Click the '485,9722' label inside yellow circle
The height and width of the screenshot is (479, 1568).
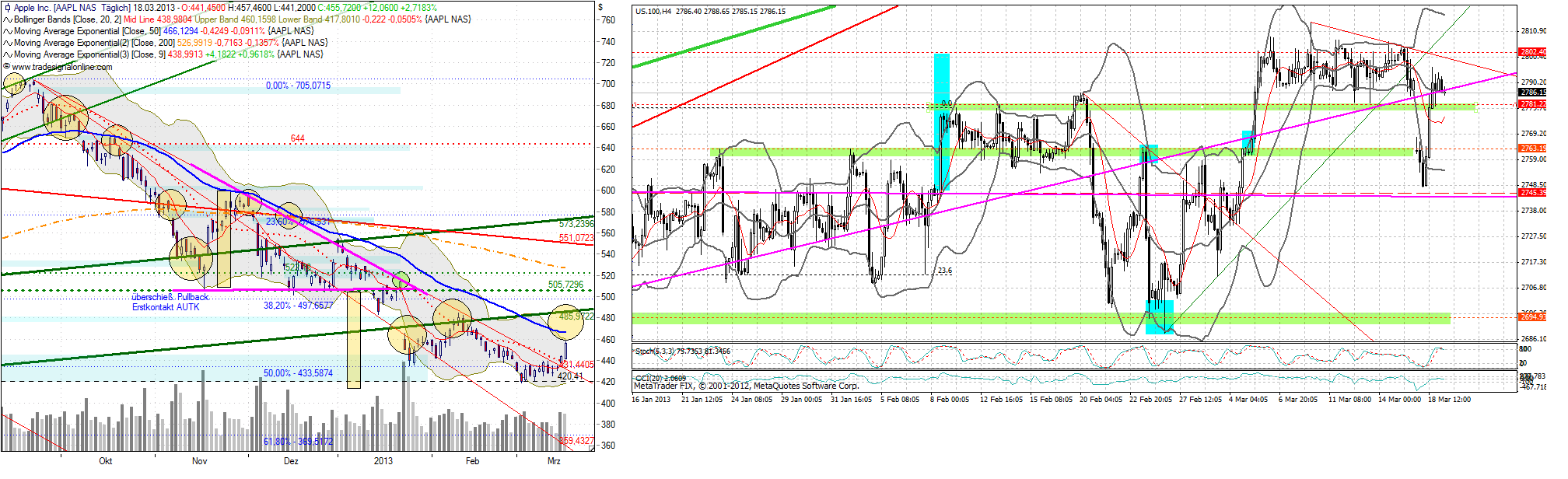[576, 316]
